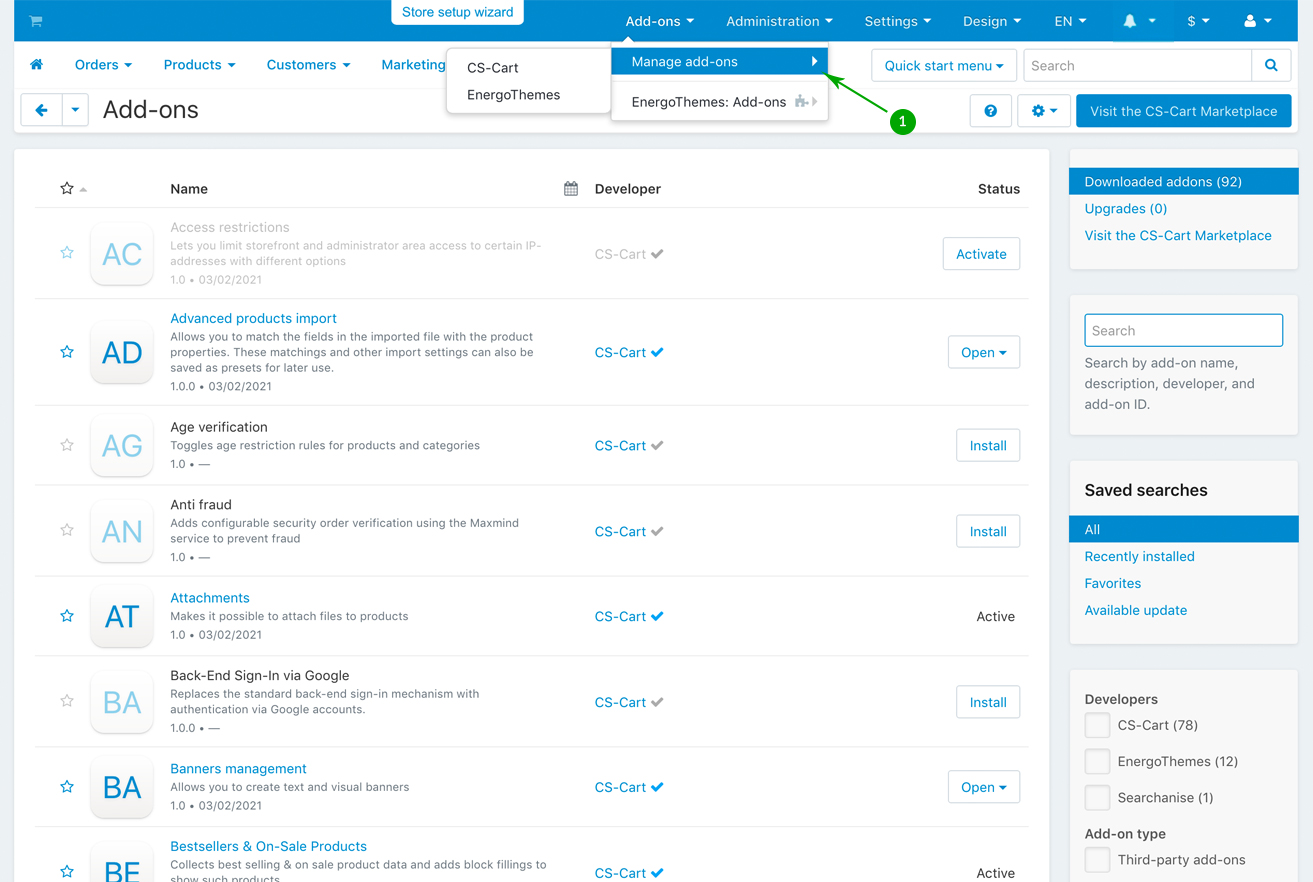Open the gear settings menu
The height and width of the screenshot is (882, 1313).
[x=1043, y=111]
